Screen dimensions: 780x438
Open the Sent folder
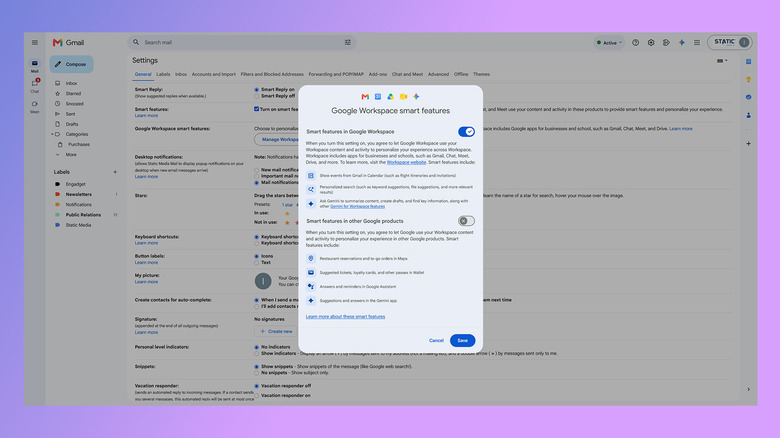pos(71,114)
